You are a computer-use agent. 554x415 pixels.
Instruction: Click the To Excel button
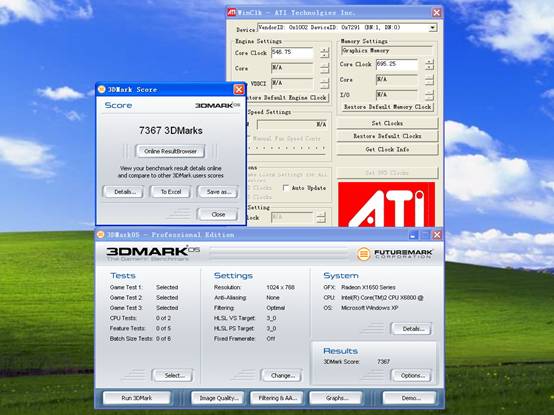[171, 192]
